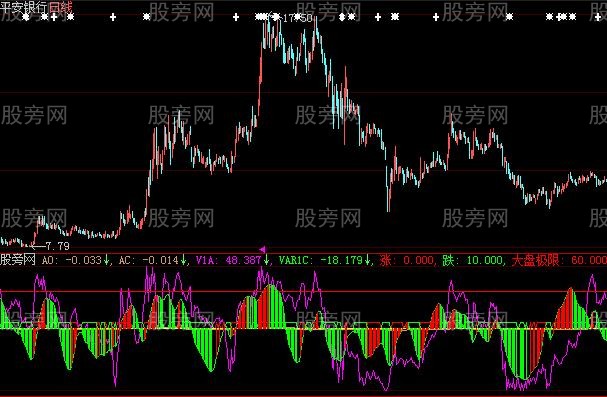Click the down arrow after AO value
Image resolution: width=607 pixels, height=397 pixels.
click(x=106, y=260)
